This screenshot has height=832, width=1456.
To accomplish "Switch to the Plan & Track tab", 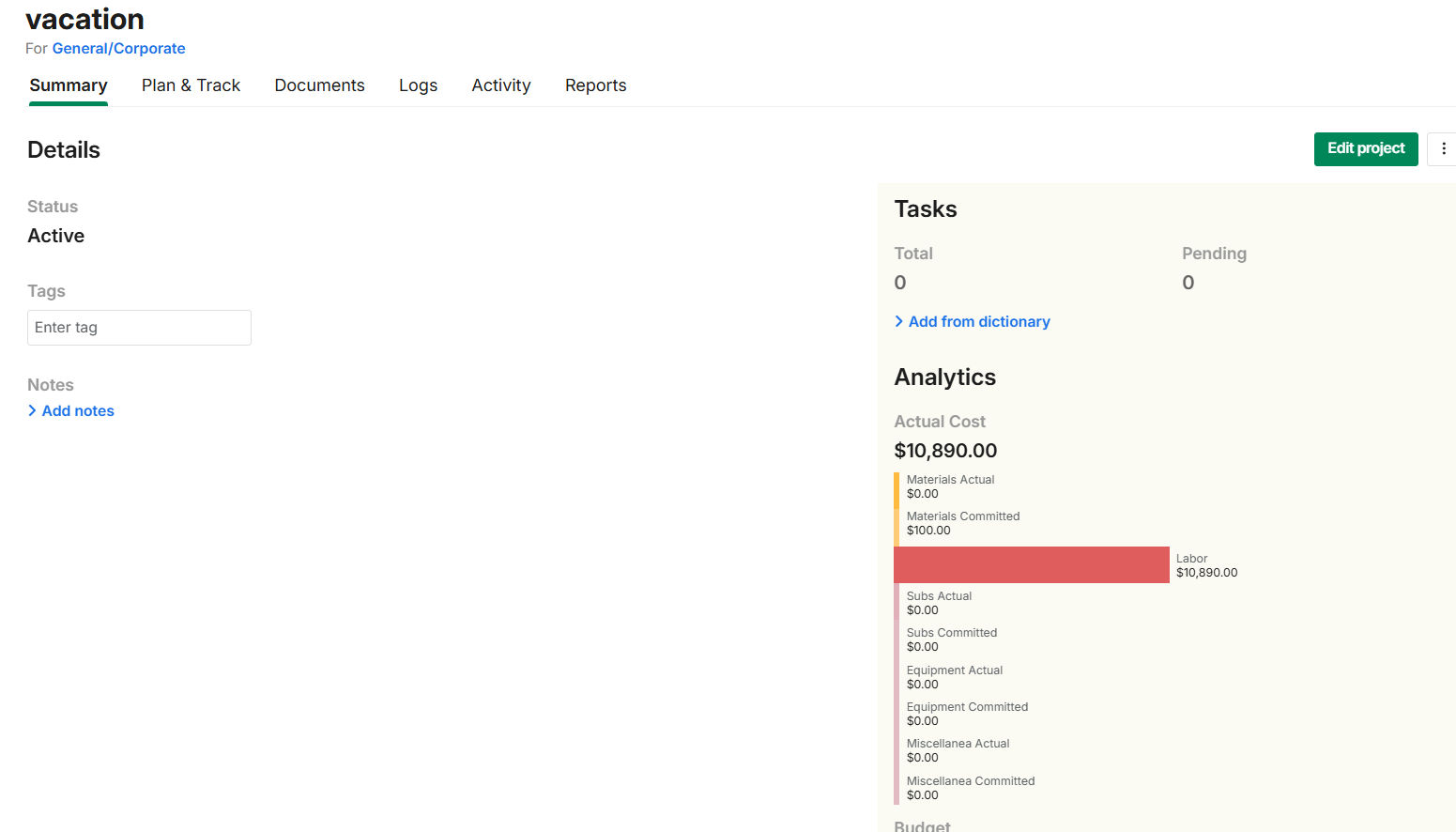I will [x=191, y=85].
